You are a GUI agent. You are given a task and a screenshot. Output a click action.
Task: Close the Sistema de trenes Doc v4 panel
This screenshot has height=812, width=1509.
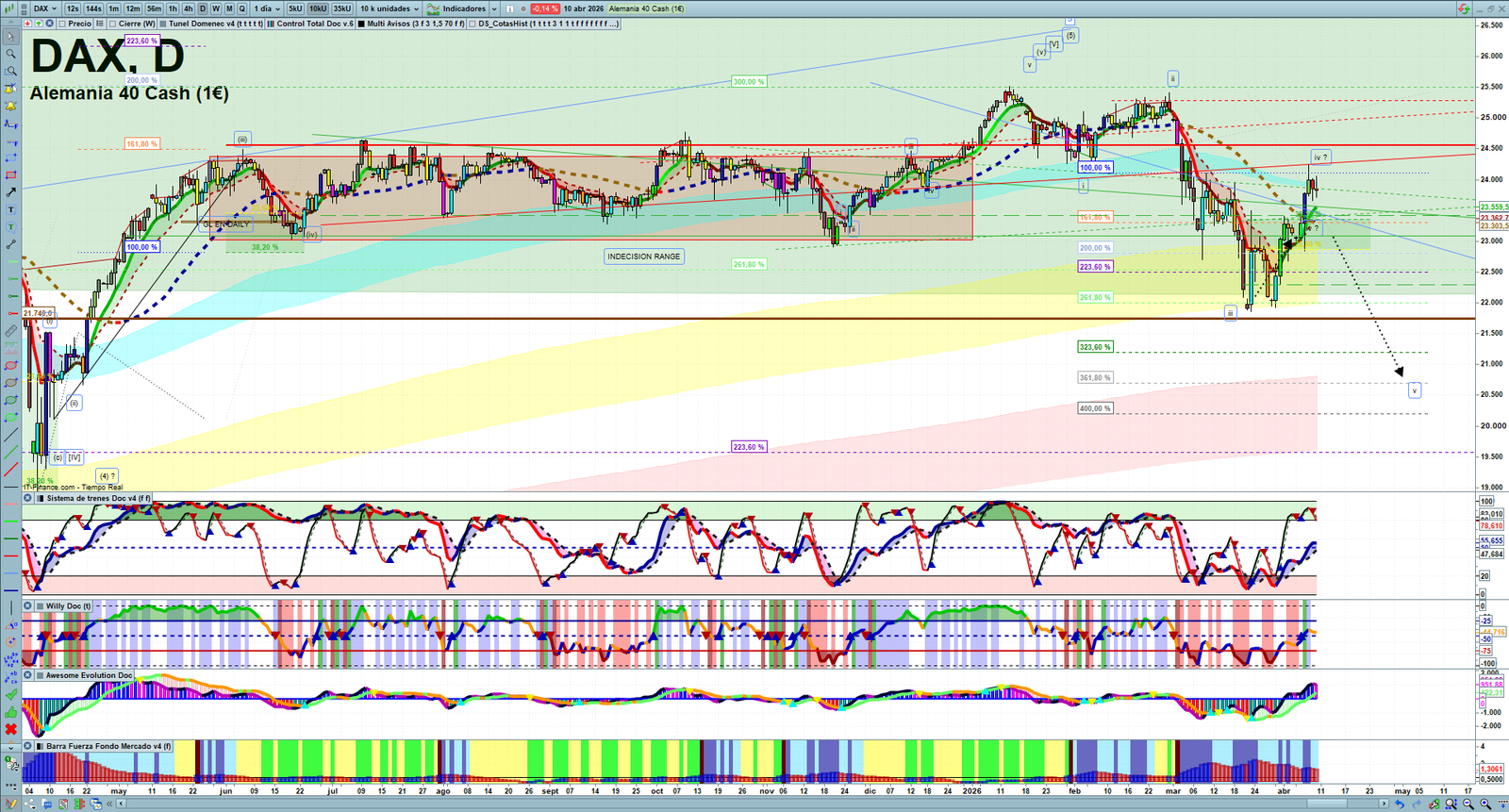click(27, 498)
